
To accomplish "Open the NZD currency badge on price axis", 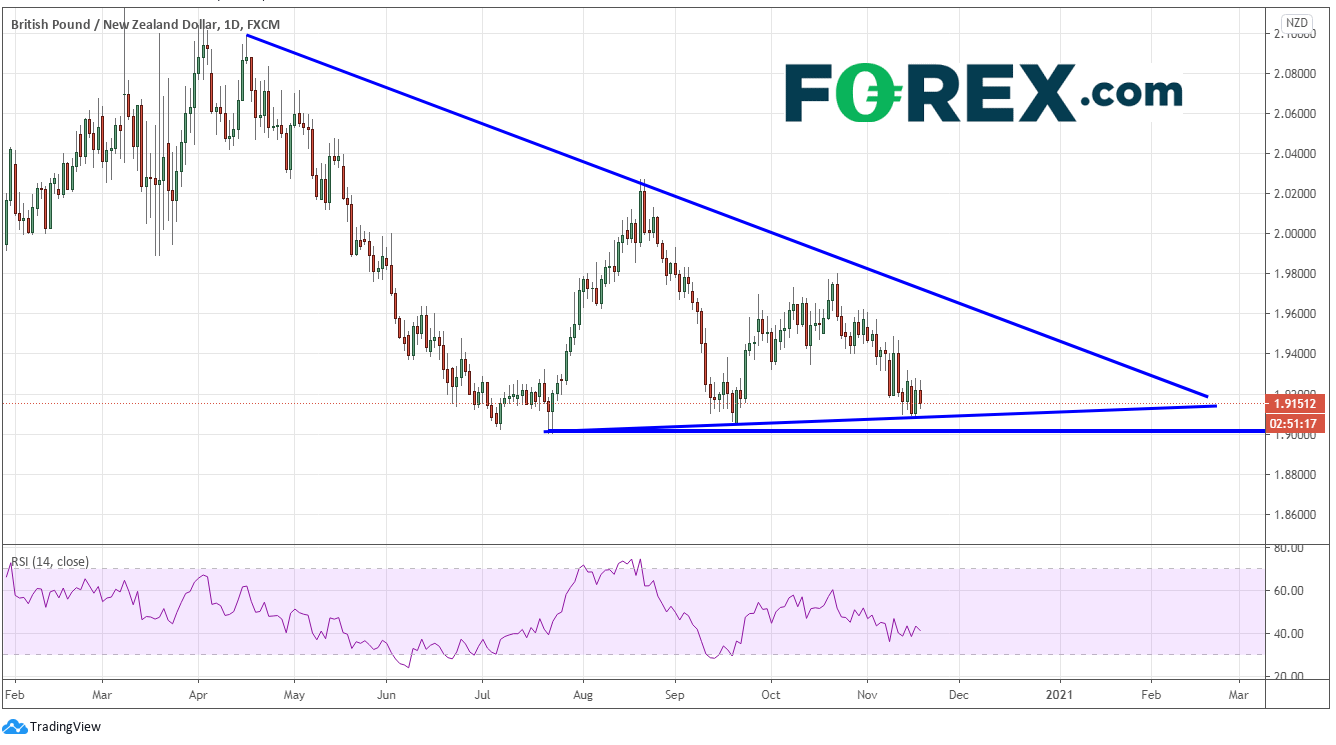I will click(x=1296, y=22).
